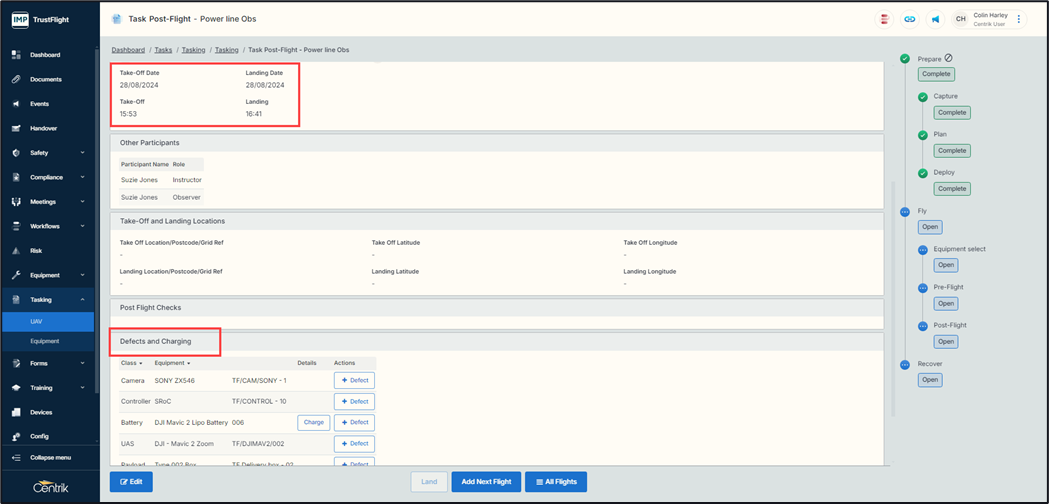
Task: Click Add Next Flight button
Action: click(x=486, y=482)
